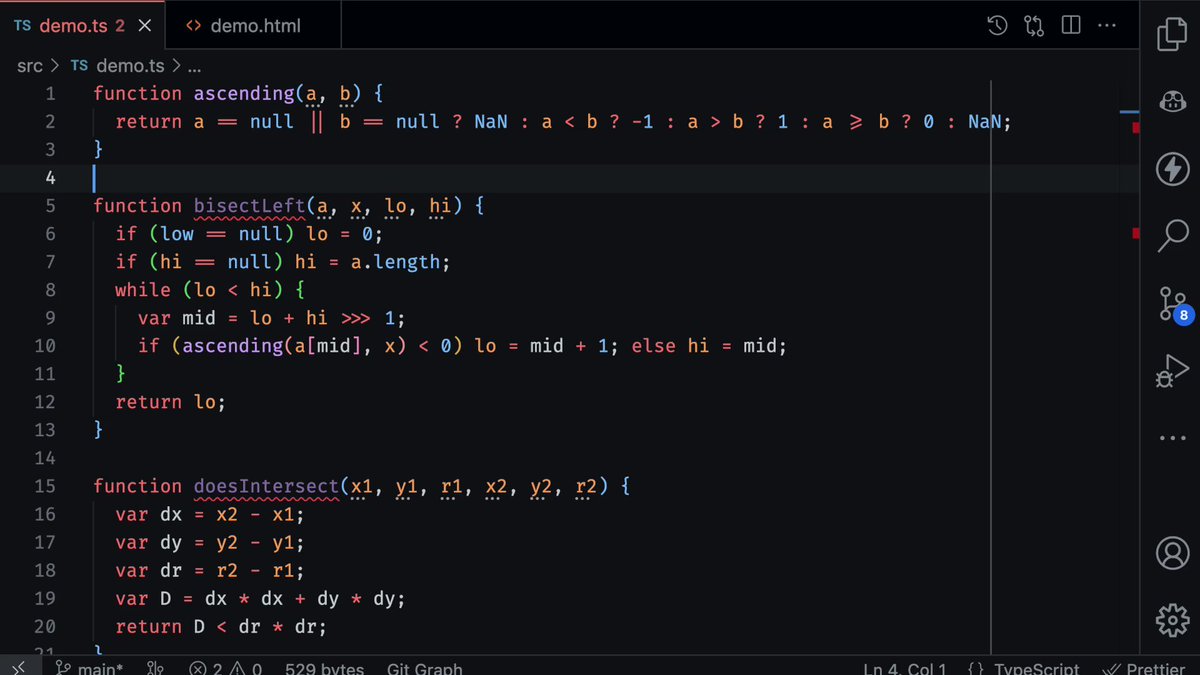Image resolution: width=1200 pixels, height=675 pixels.
Task: Show additional views ellipsis in activity bar
Action: (1172, 438)
